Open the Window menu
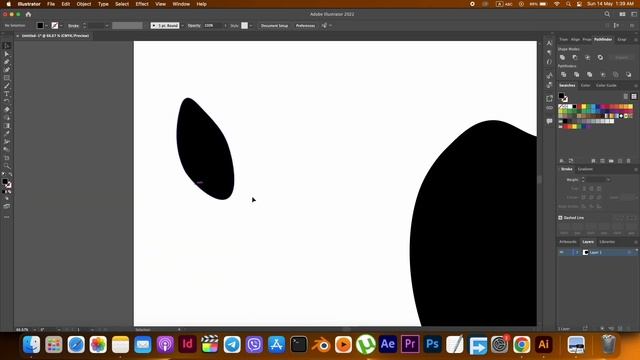This screenshot has width=640, height=360. pyautogui.click(x=181, y=4)
